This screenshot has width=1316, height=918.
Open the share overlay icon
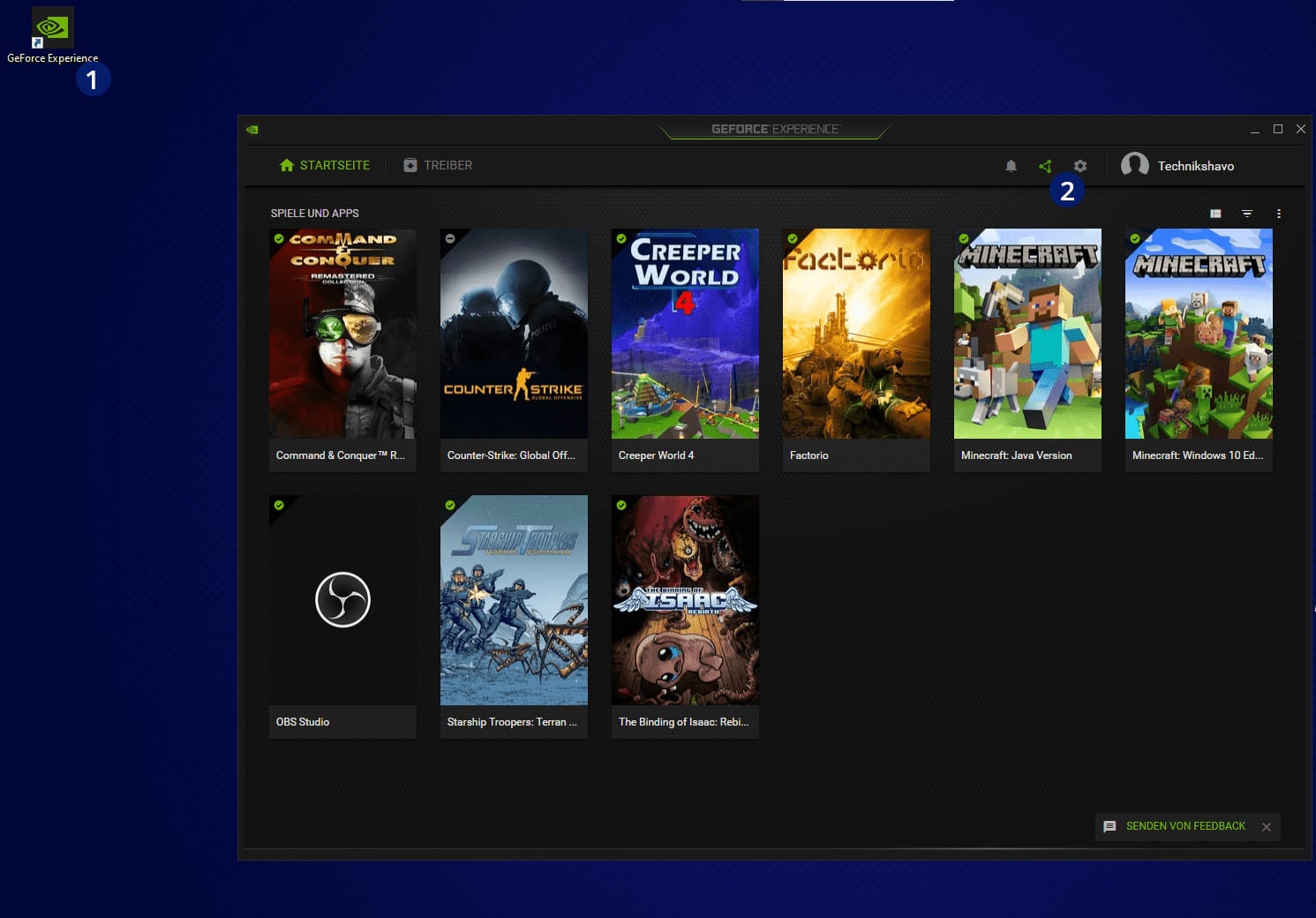coord(1045,166)
